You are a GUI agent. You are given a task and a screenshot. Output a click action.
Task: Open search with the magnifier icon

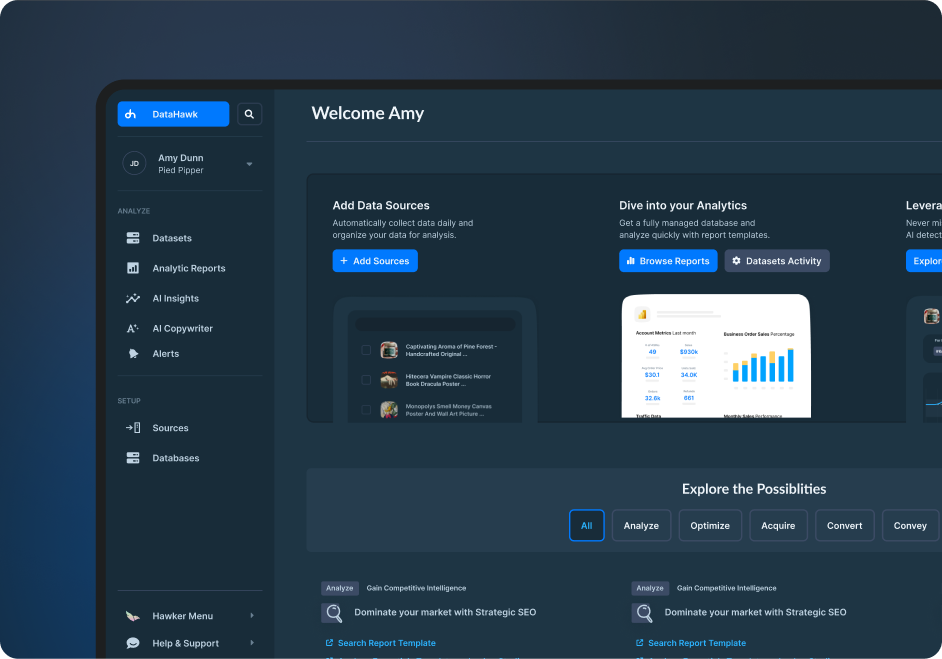pos(249,114)
